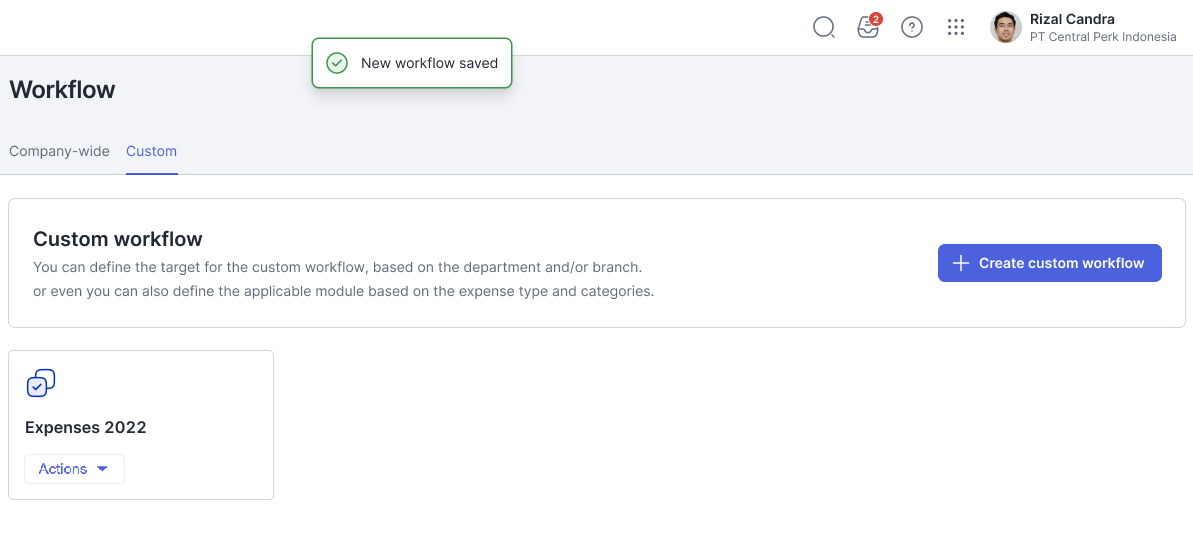Expand the Actions dropdown on Expenses 2022

74,469
